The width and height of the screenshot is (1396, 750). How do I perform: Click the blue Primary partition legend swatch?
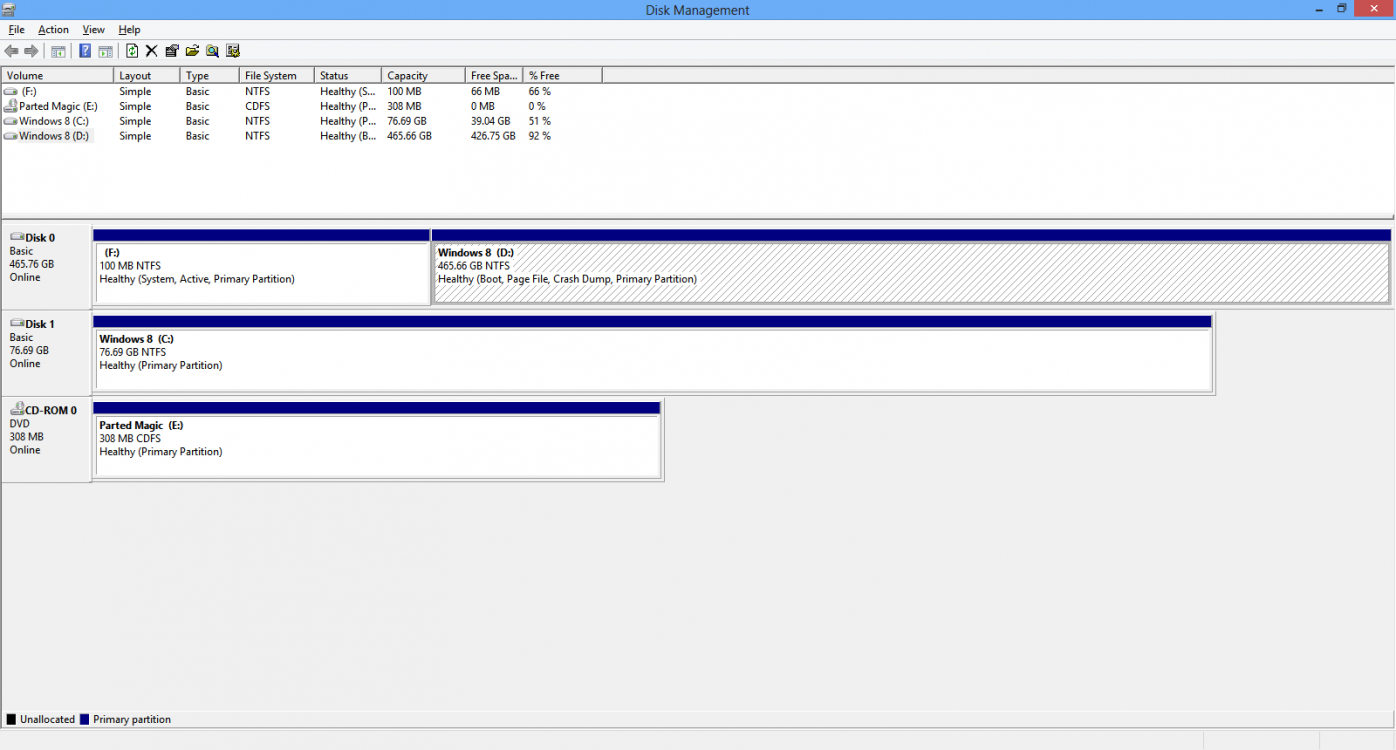pos(85,720)
